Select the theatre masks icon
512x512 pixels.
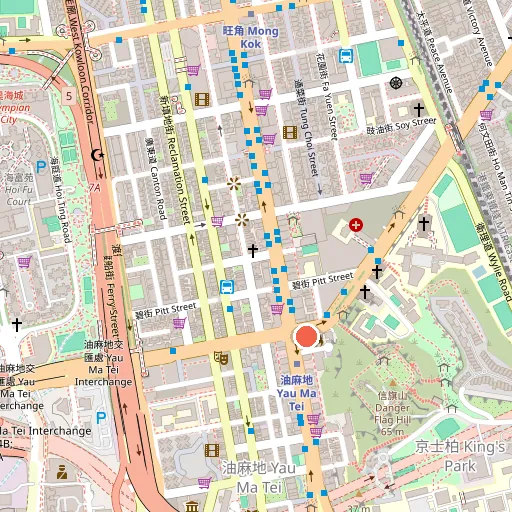click(x=221, y=358)
